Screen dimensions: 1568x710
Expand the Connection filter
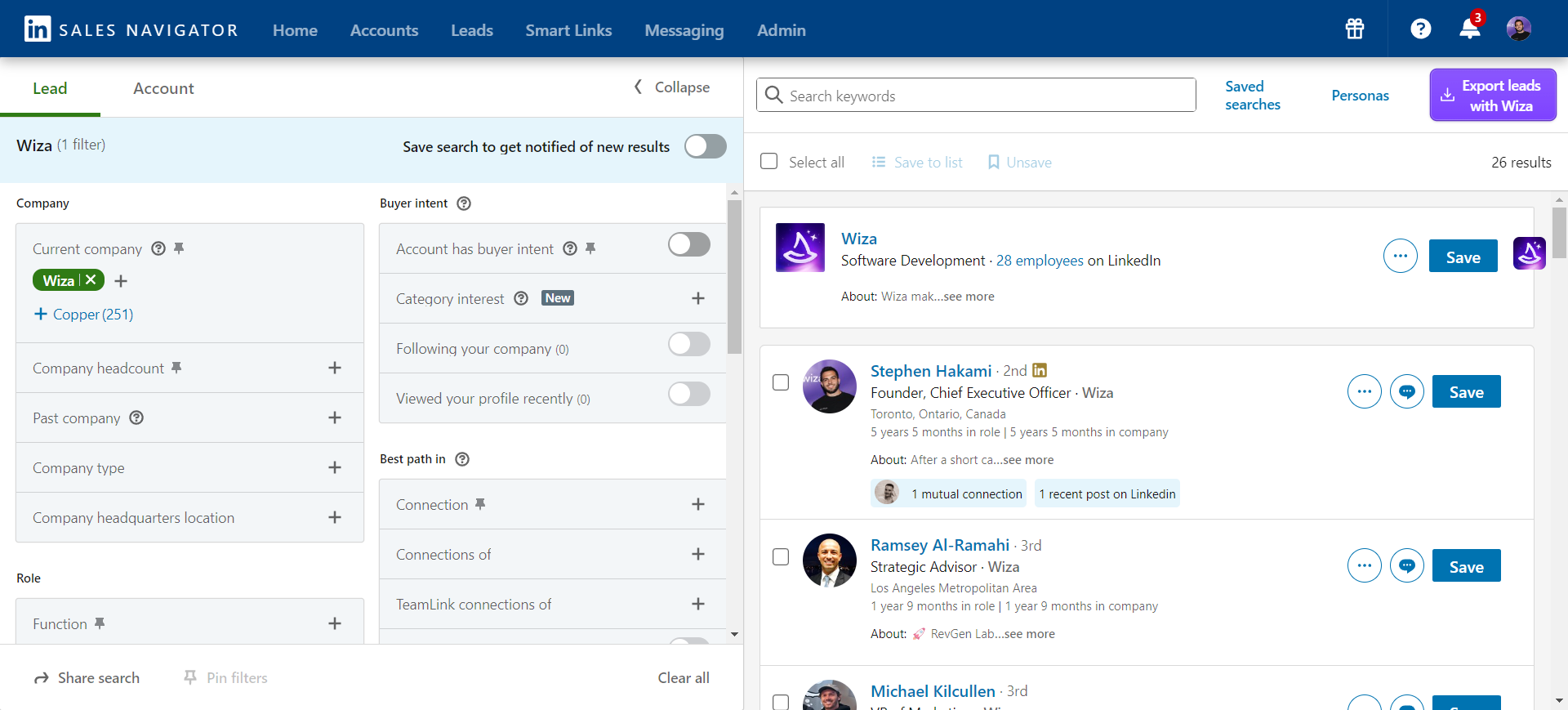click(698, 504)
